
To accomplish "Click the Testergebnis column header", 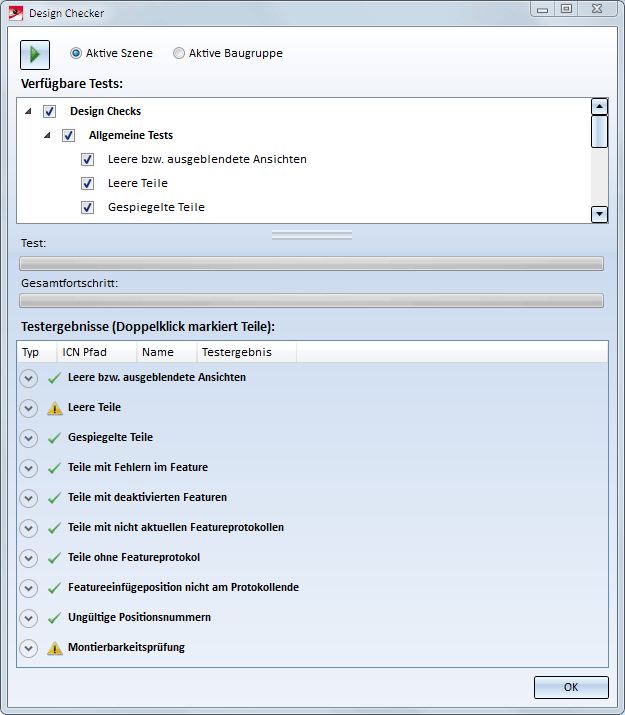I will click(235, 352).
